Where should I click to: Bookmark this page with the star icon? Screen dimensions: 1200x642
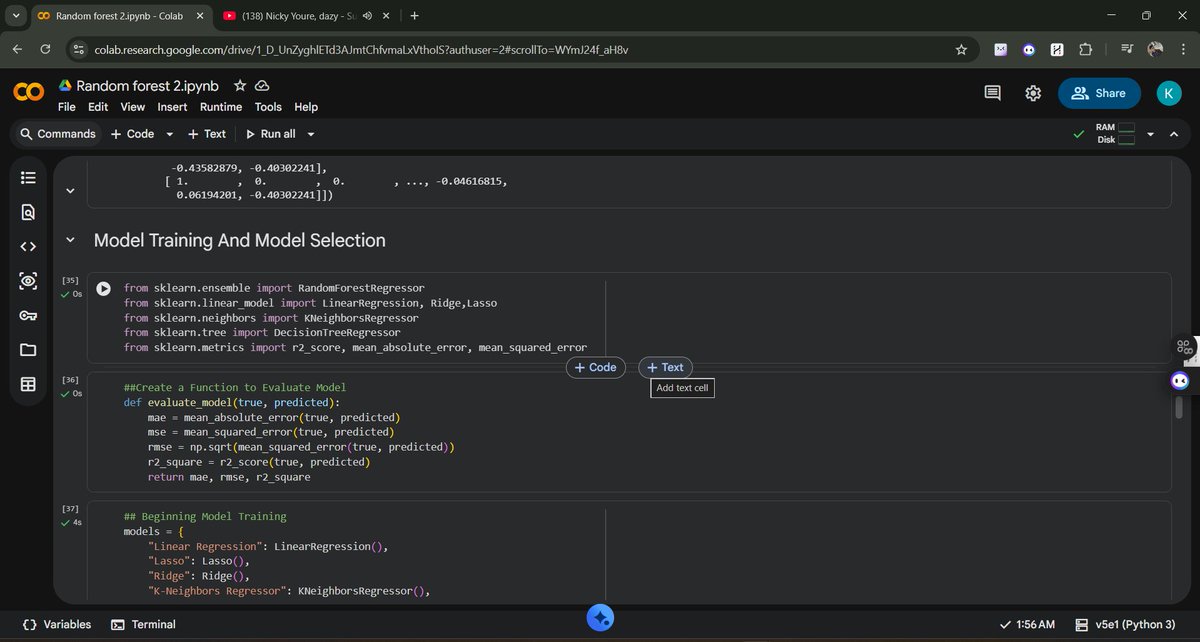click(x=961, y=49)
